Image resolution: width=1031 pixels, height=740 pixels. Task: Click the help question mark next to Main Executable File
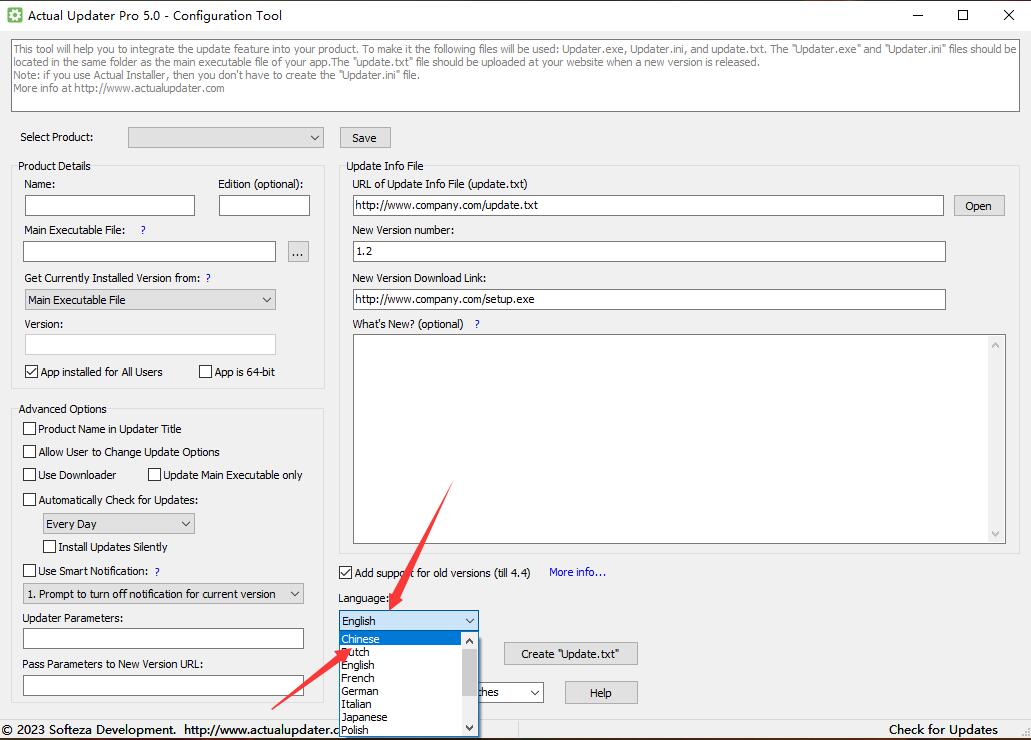(x=143, y=230)
